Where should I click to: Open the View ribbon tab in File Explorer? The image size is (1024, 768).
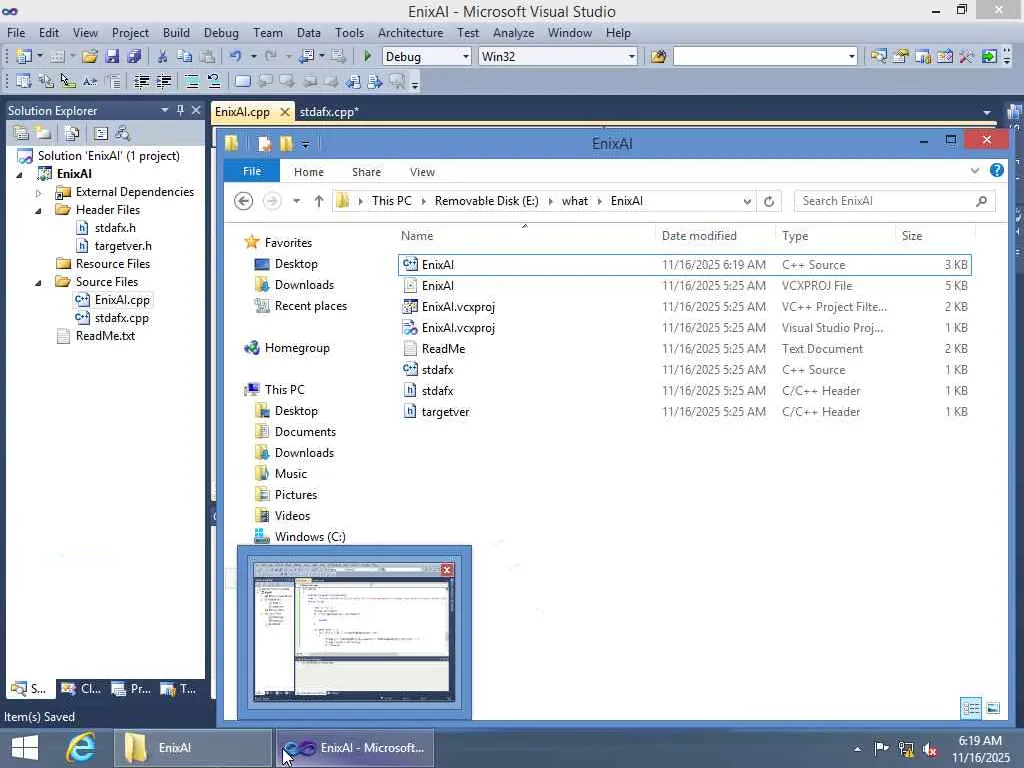coord(423,172)
